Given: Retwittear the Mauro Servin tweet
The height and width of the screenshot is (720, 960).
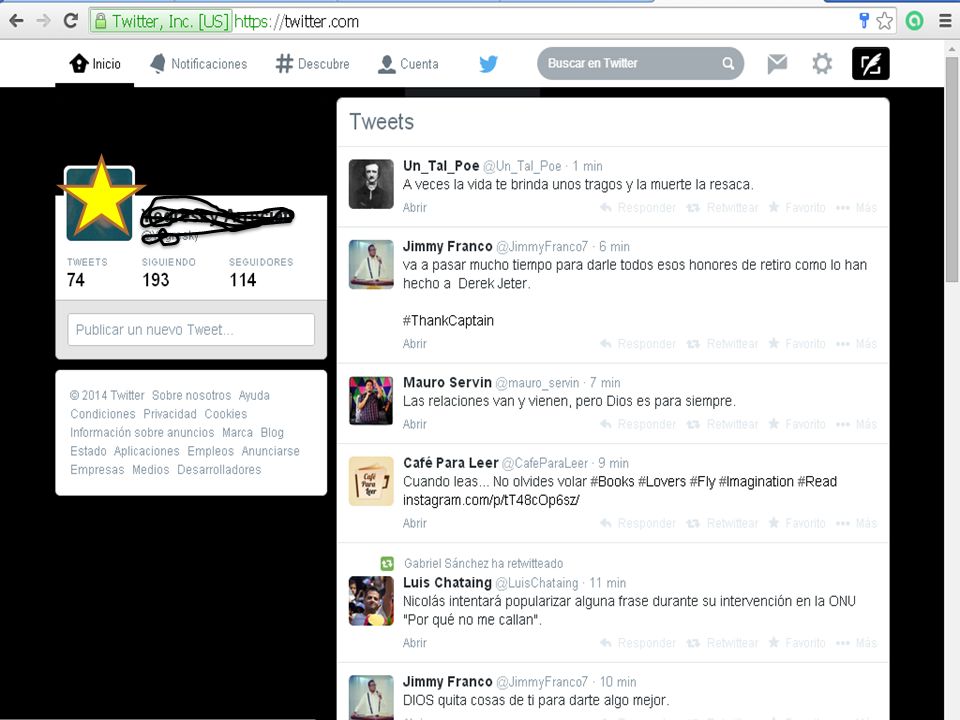Looking at the screenshot, I should [x=722, y=424].
